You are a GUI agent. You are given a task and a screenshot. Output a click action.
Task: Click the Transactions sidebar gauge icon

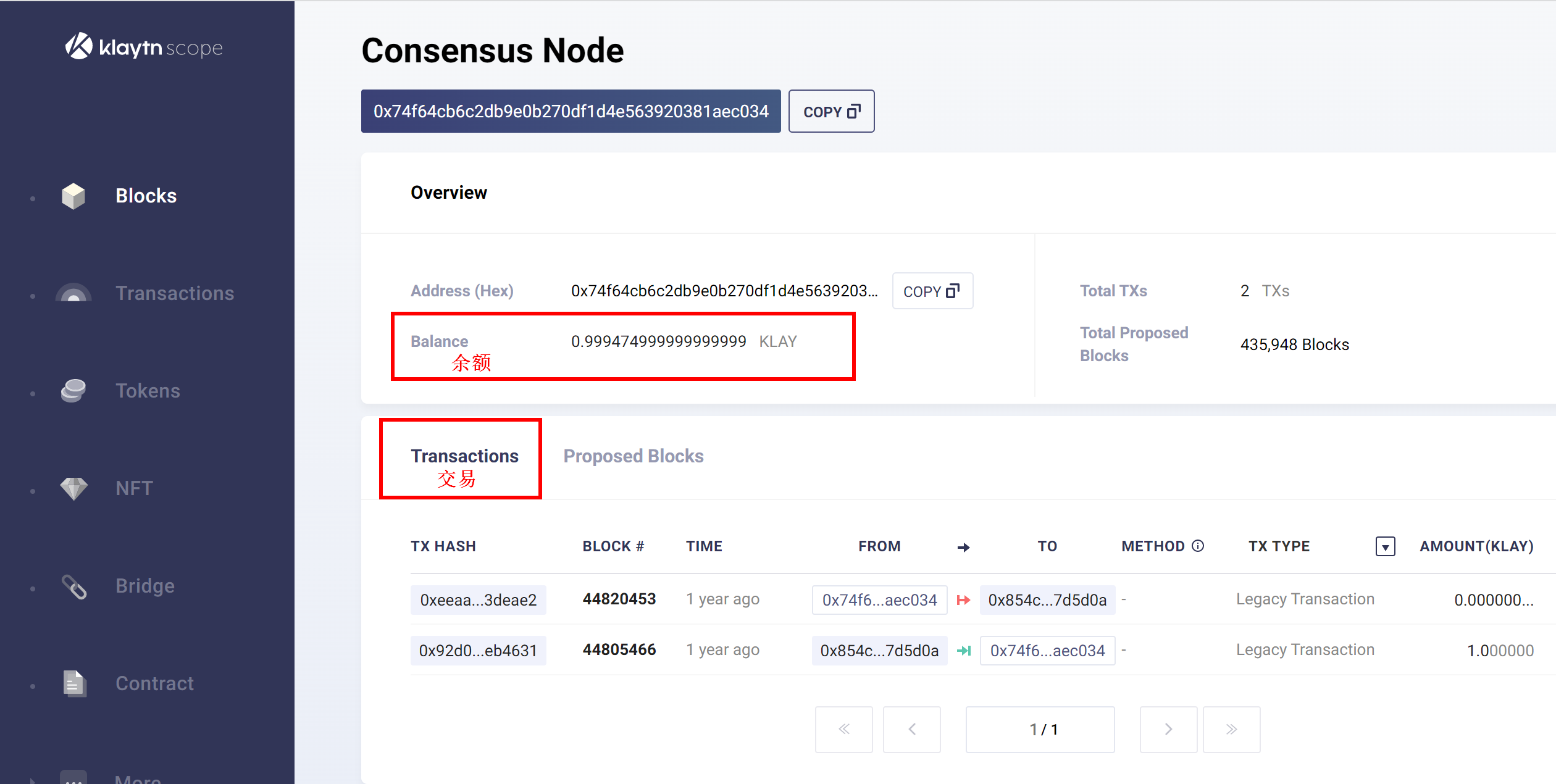(73, 293)
